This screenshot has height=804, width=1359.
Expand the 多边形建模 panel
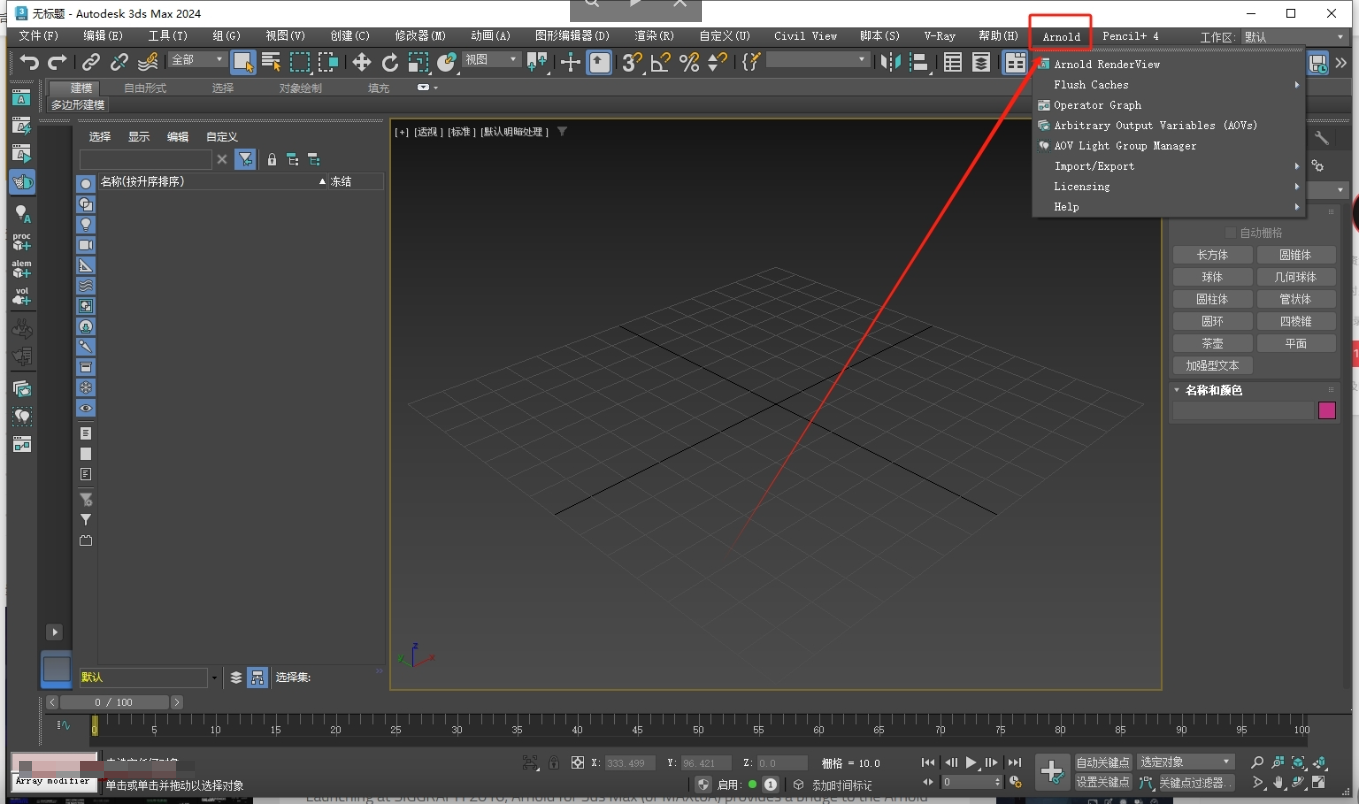78,105
